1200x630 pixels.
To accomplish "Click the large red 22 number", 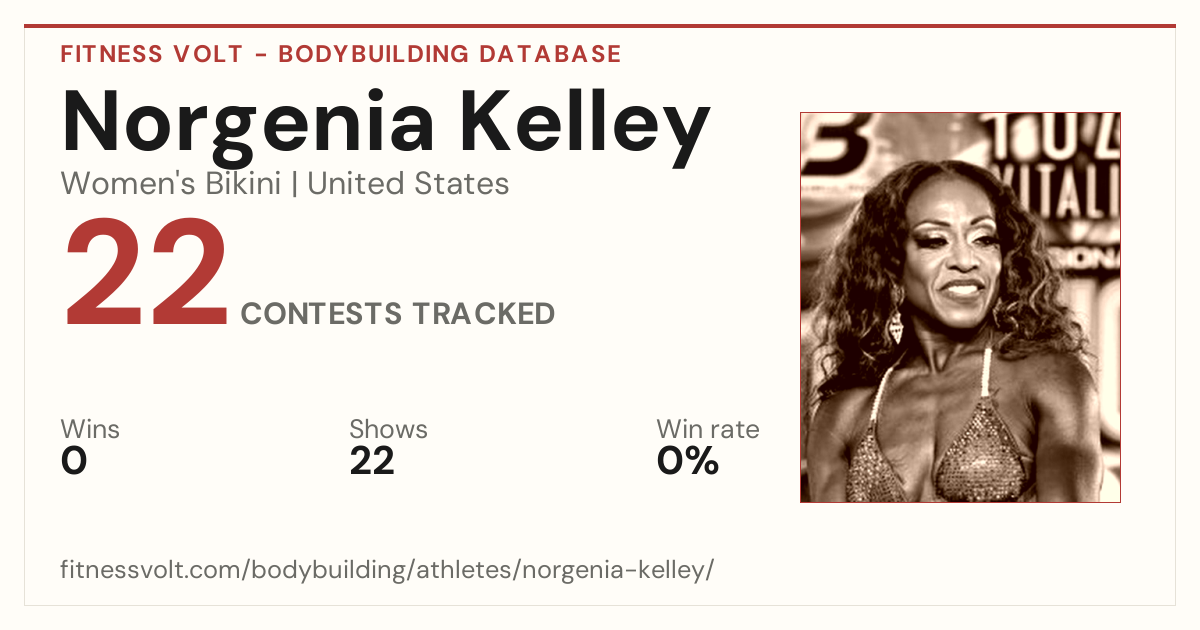I will (x=146, y=276).
